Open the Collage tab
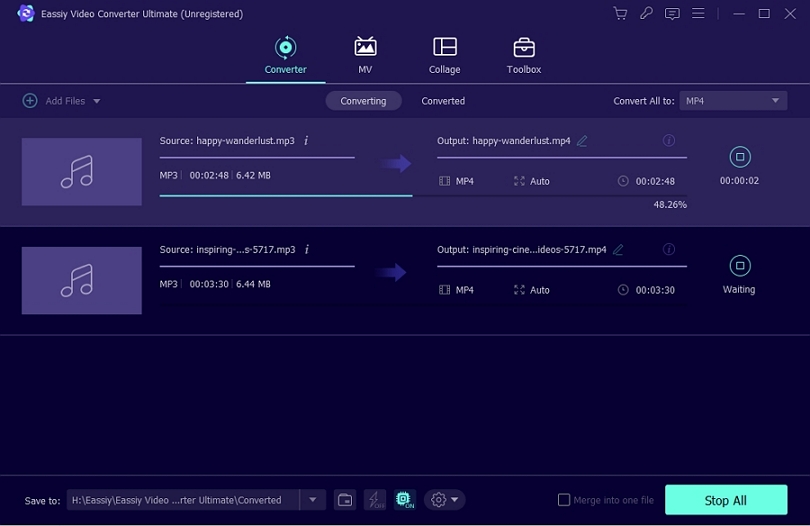This screenshot has height=526, width=810. pyautogui.click(x=444, y=55)
